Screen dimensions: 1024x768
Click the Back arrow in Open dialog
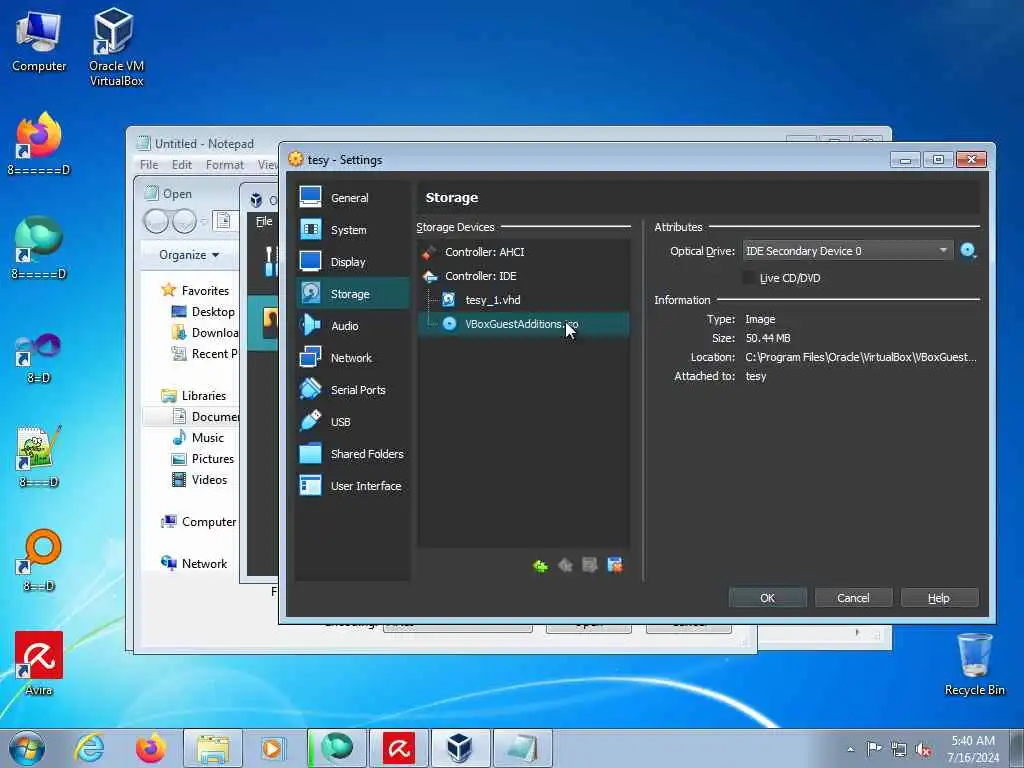156,221
